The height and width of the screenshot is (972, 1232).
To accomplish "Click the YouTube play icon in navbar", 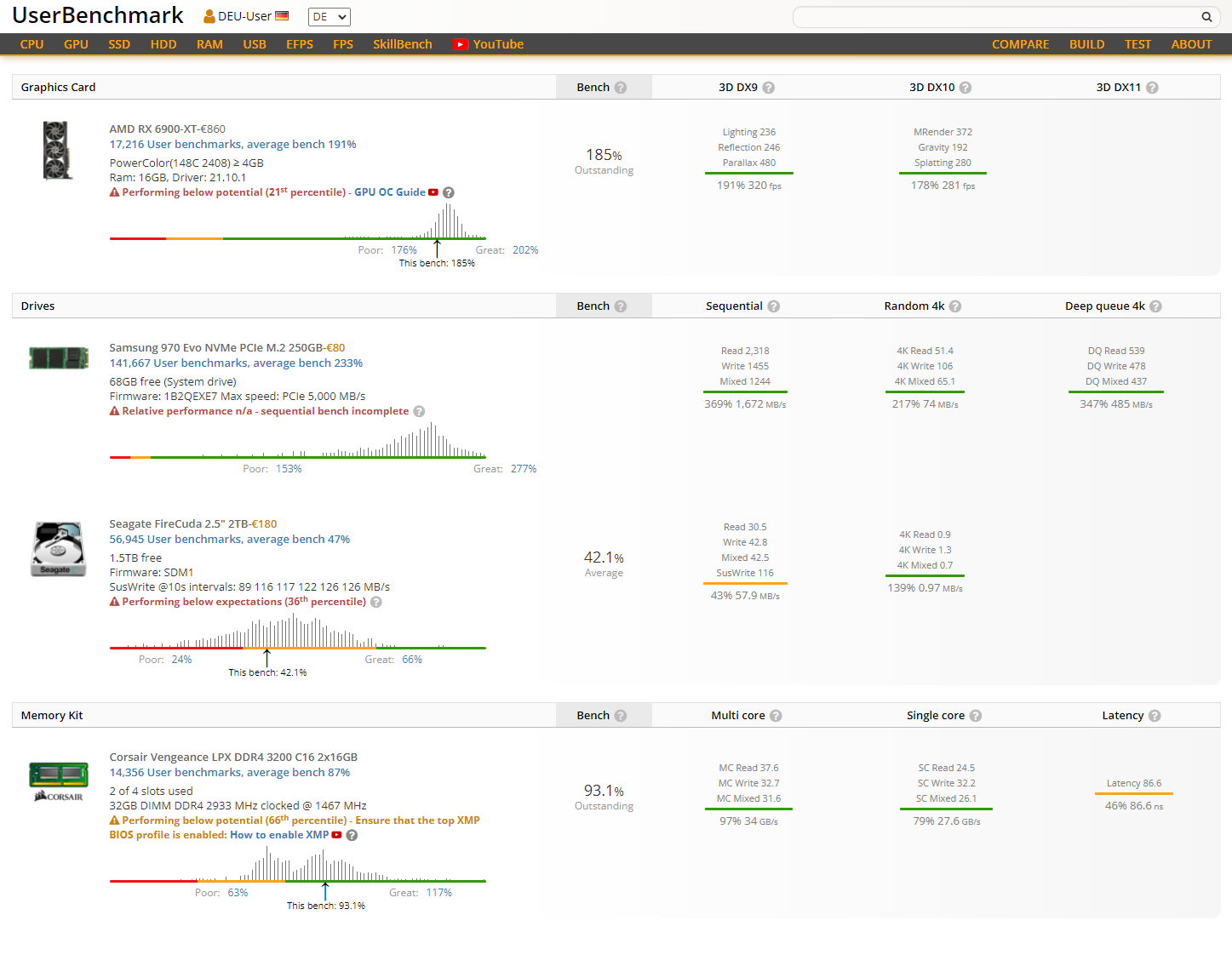I will 461,44.
